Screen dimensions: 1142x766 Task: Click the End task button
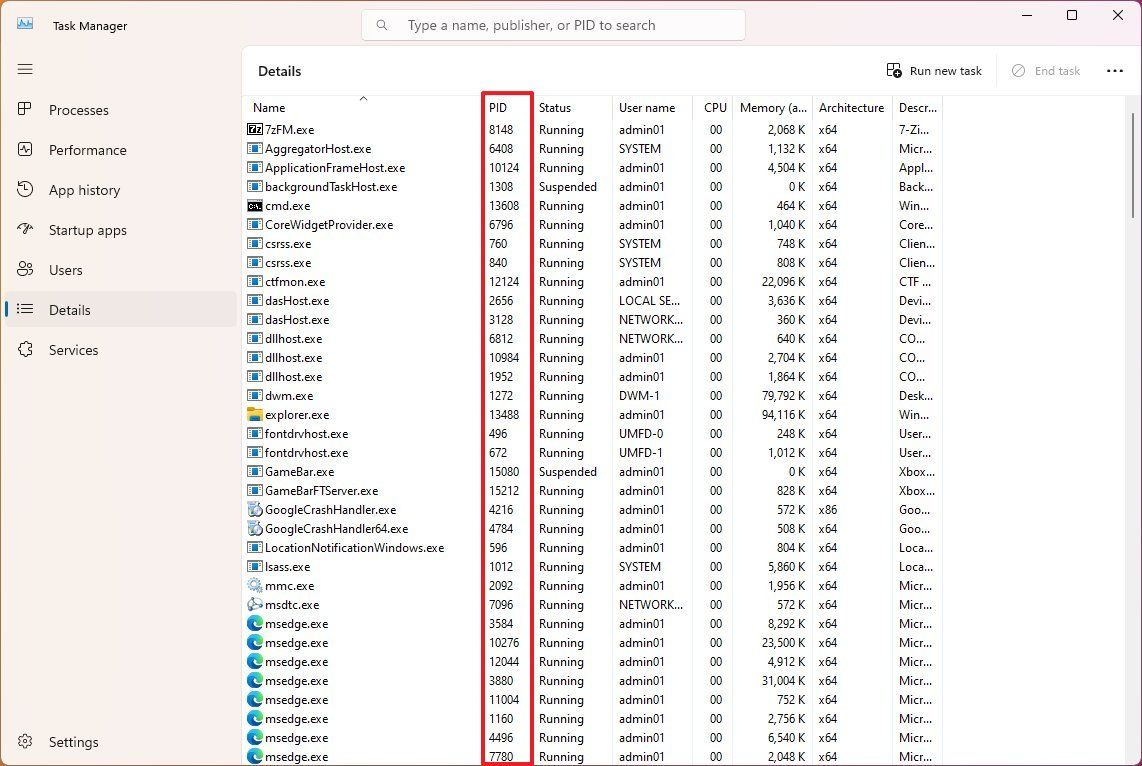(1047, 70)
